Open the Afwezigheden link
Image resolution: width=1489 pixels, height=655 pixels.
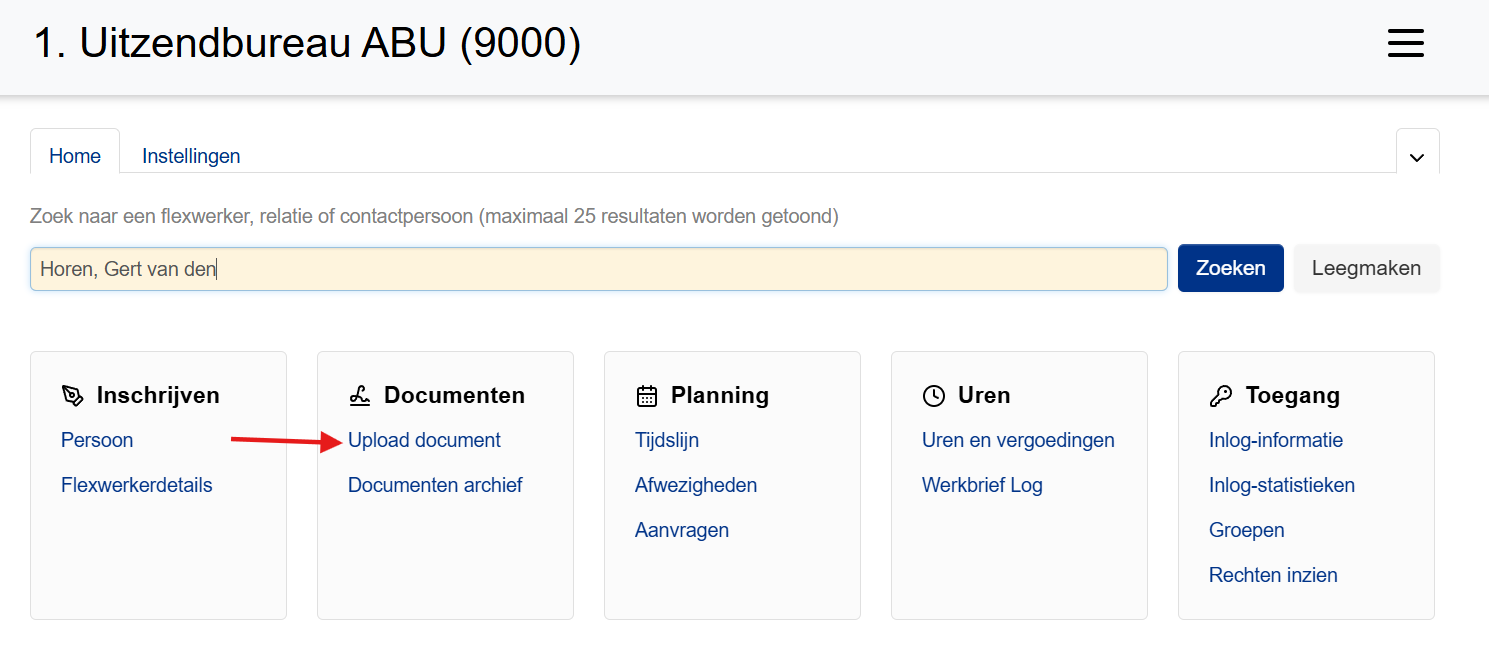pyautogui.click(x=696, y=485)
